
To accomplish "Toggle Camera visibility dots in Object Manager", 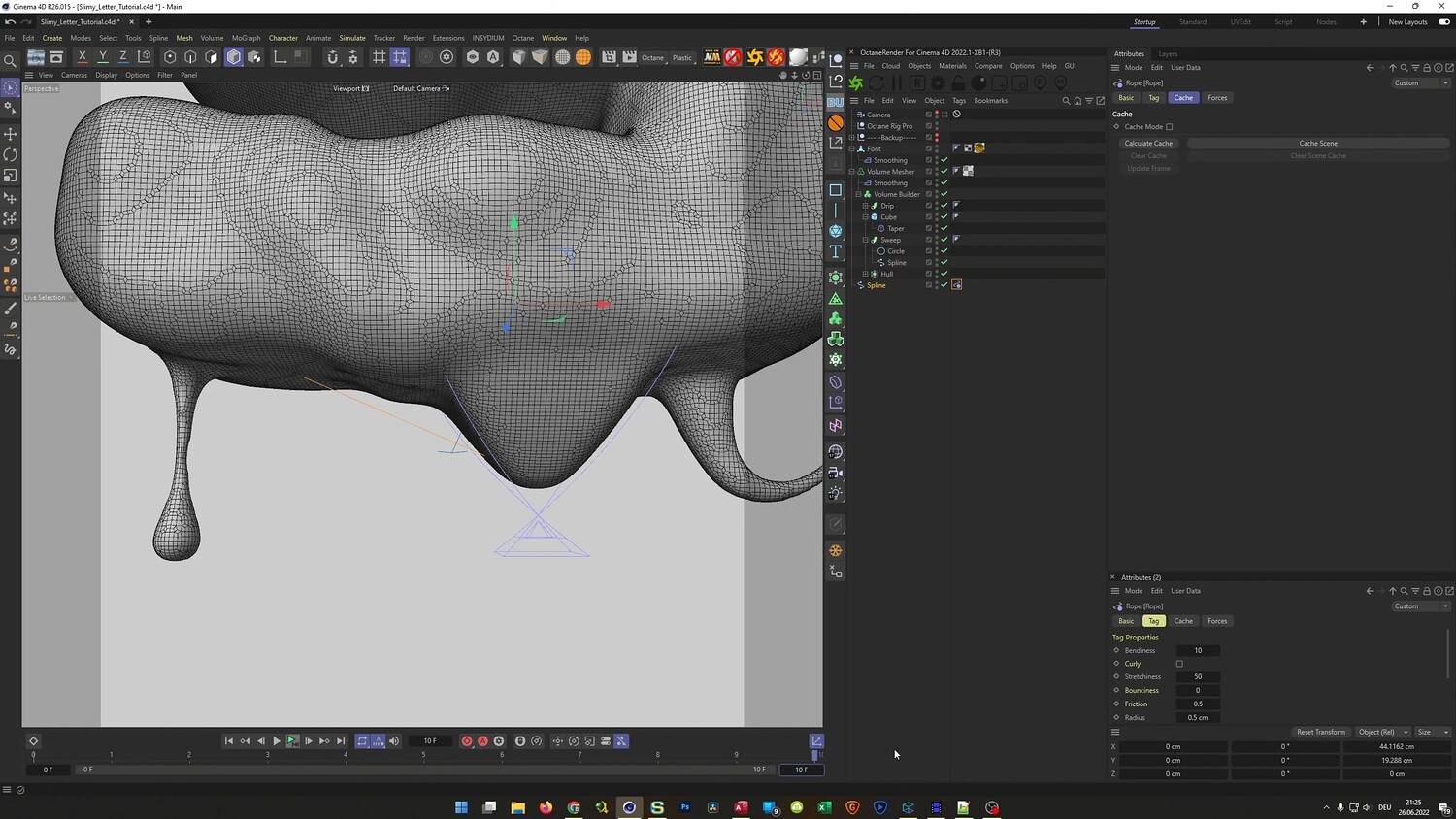I will pyautogui.click(x=937, y=115).
